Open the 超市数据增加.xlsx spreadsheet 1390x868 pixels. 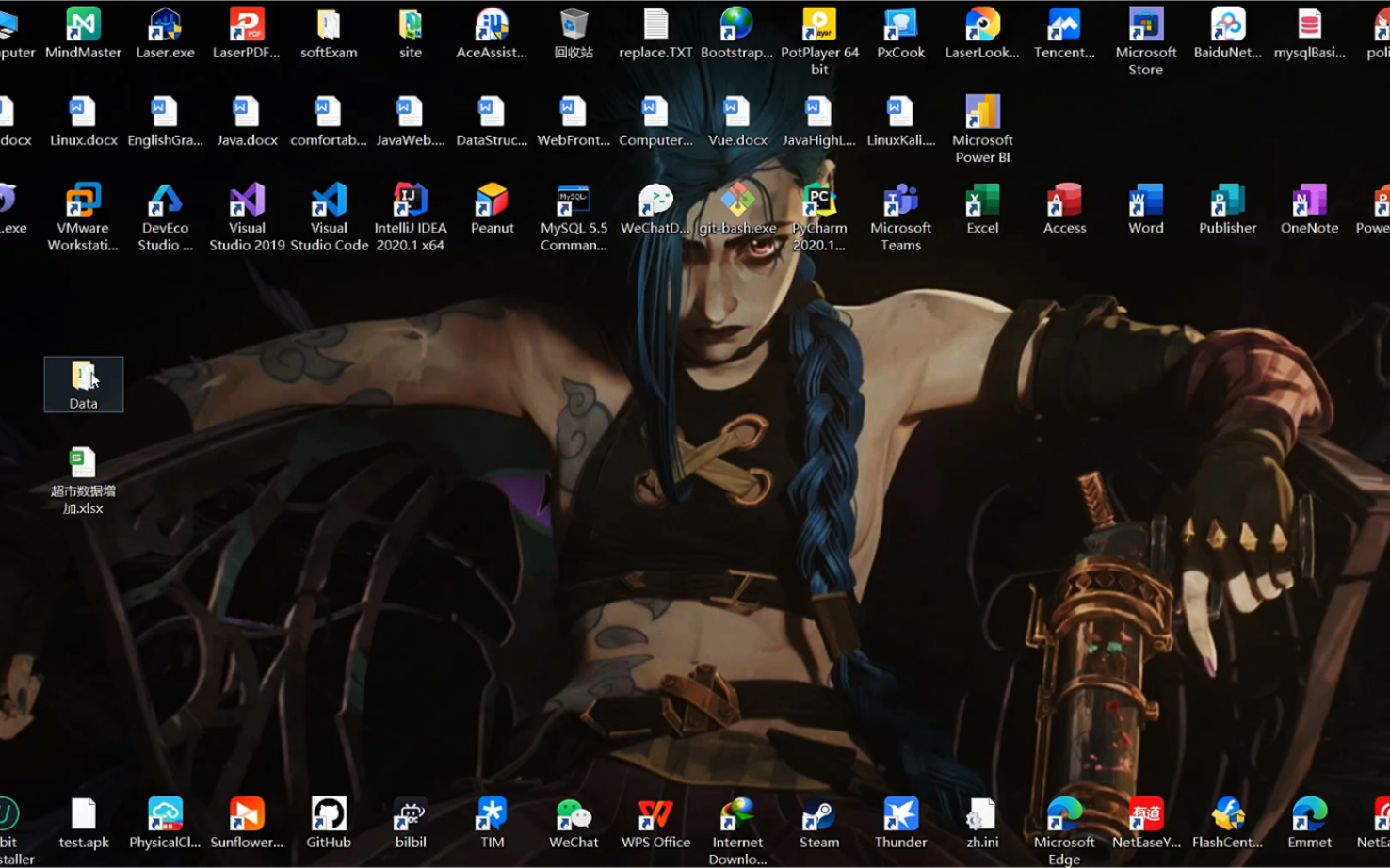pos(83,480)
